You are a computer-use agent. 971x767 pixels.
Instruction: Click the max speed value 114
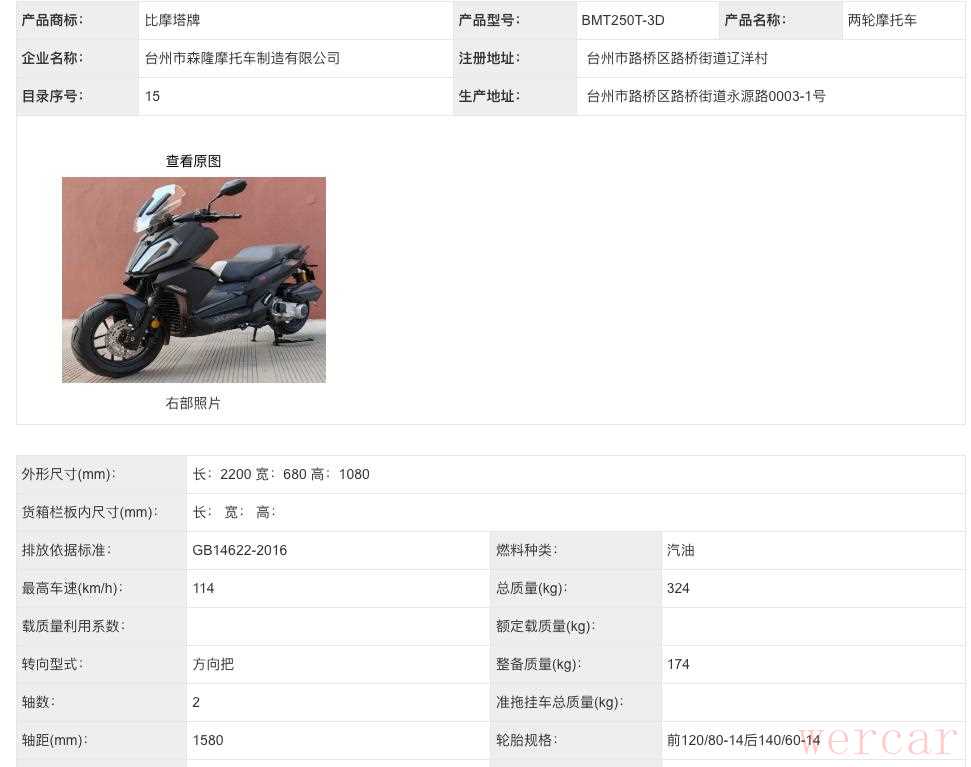click(203, 588)
